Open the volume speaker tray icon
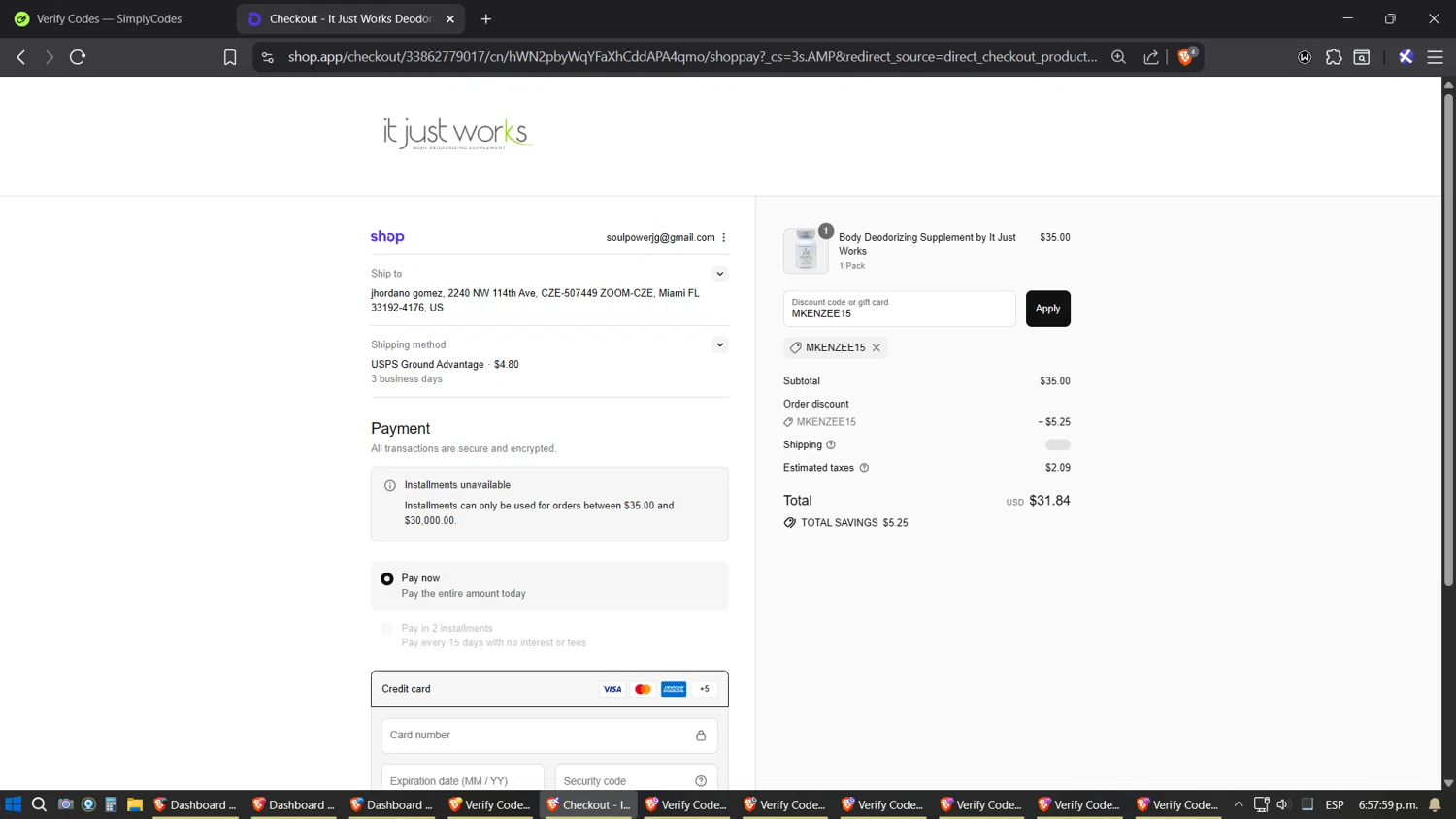1456x819 pixels. click(x=1283, y=804)
